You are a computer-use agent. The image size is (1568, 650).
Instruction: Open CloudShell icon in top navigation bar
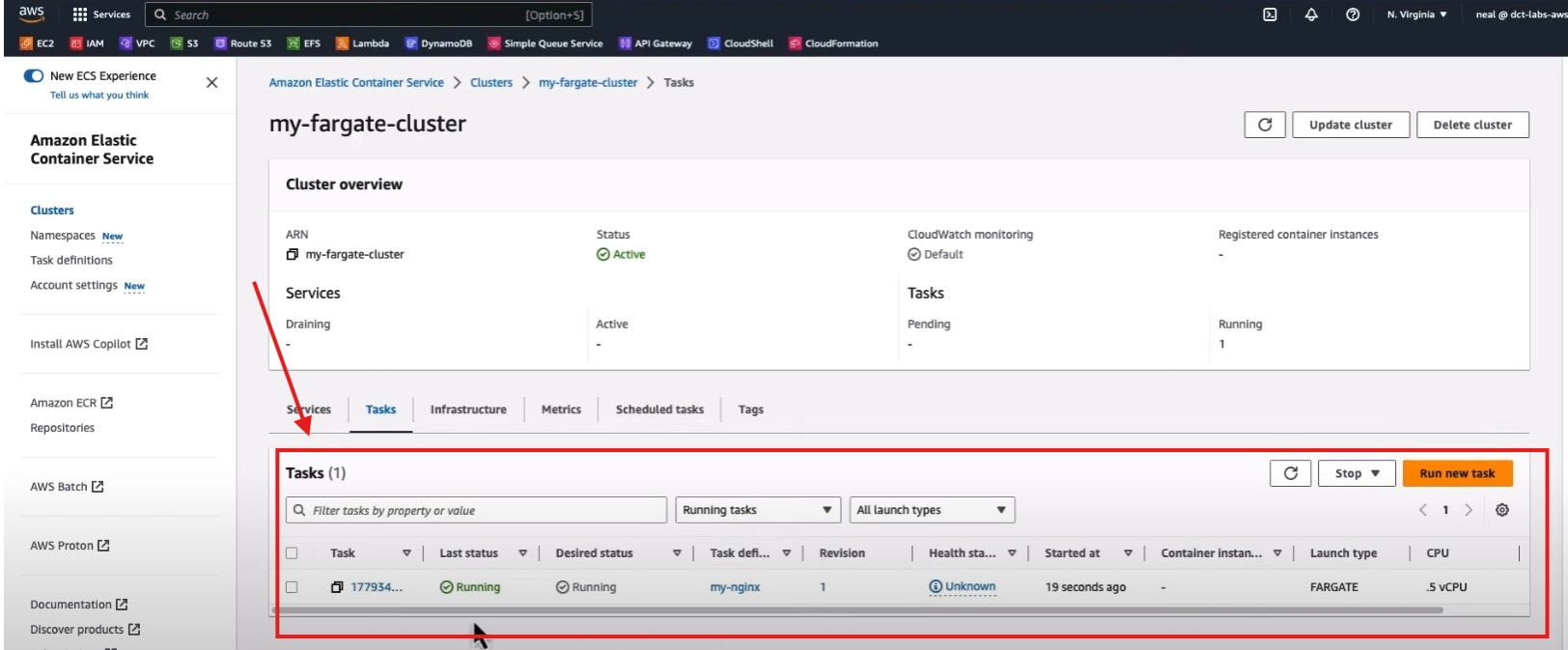tap(1270, 14)
